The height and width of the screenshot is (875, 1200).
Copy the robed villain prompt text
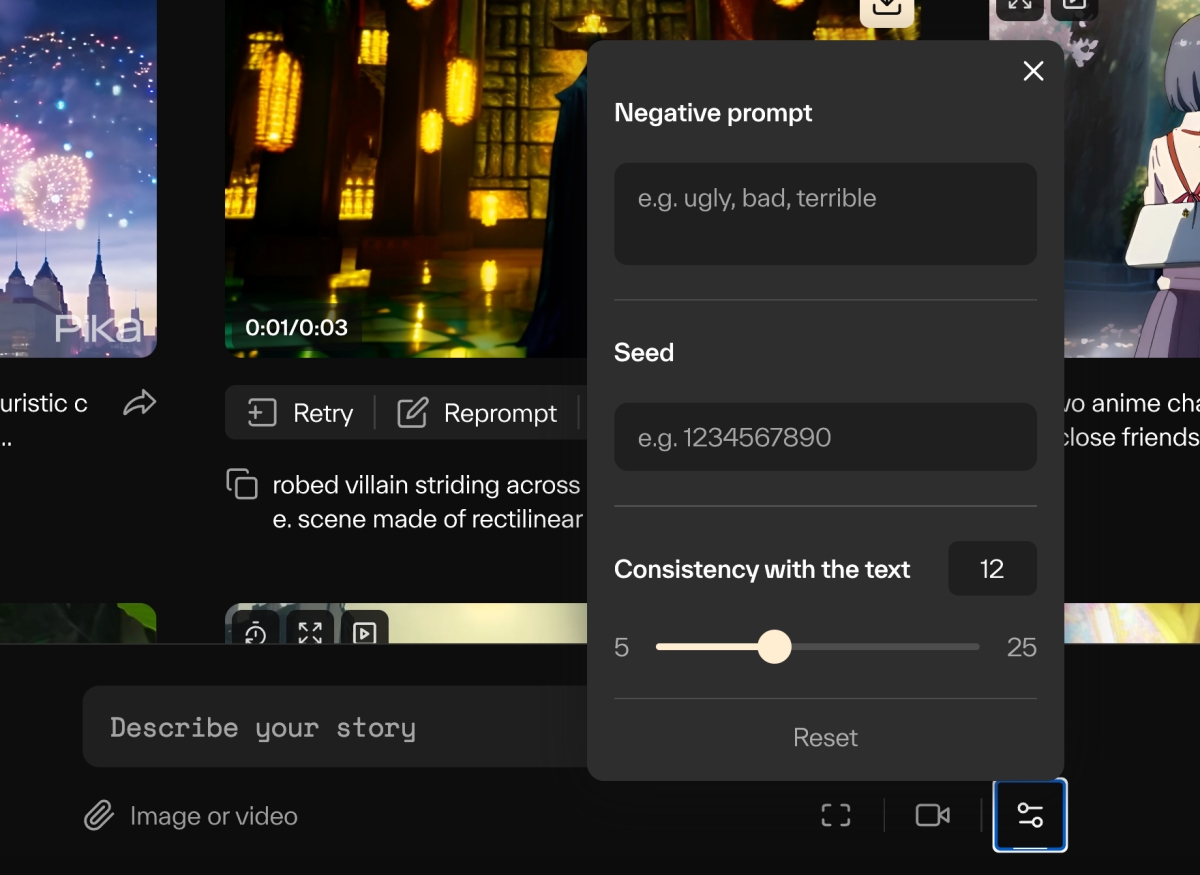[x=242, y=484]
